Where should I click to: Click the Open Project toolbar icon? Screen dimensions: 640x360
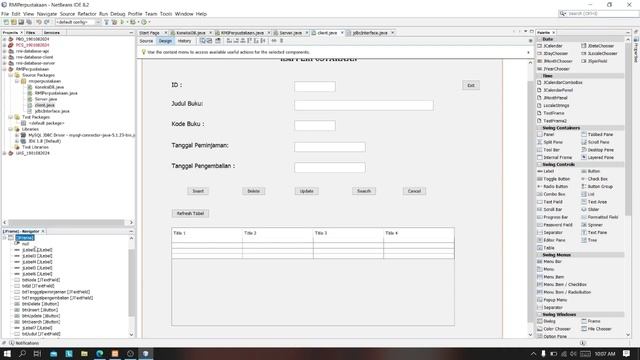[x=21, y=22]
